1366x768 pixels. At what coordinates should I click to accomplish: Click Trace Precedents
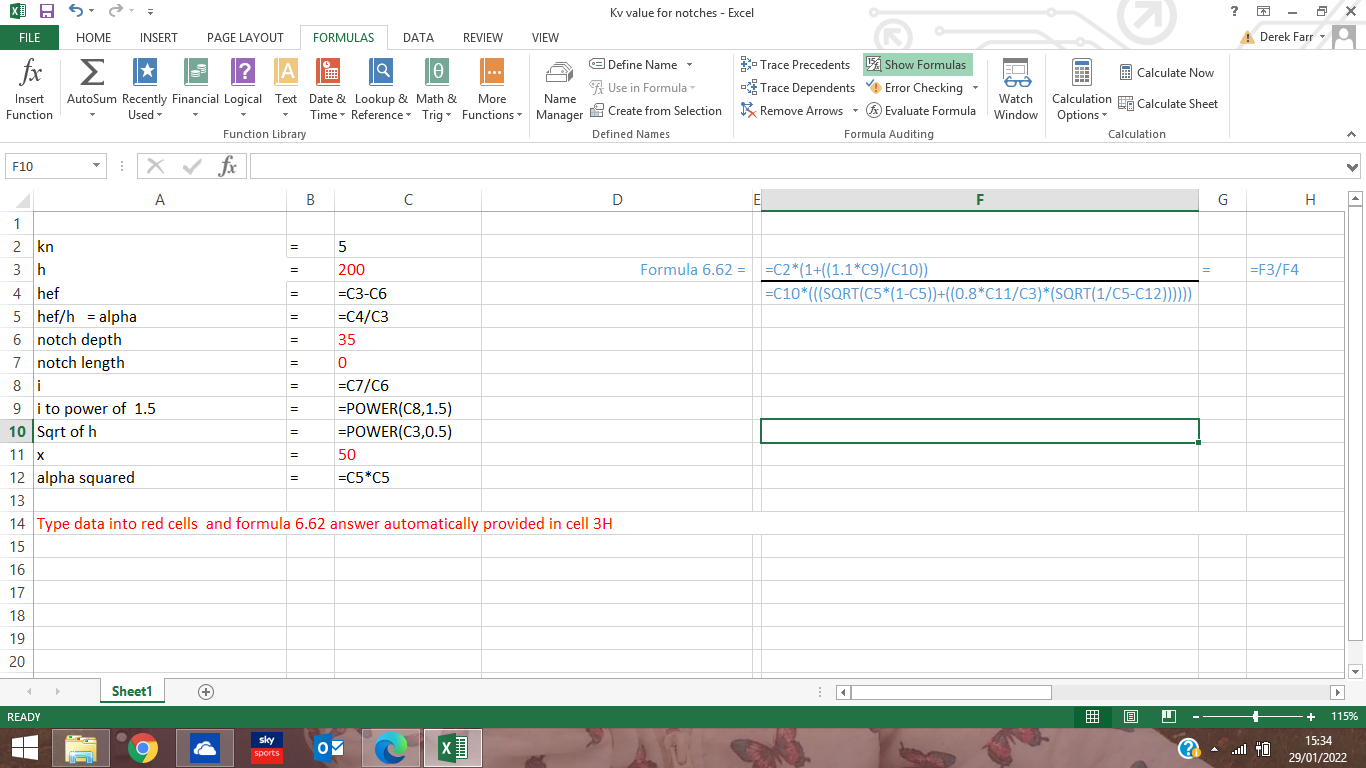(796, 65)
